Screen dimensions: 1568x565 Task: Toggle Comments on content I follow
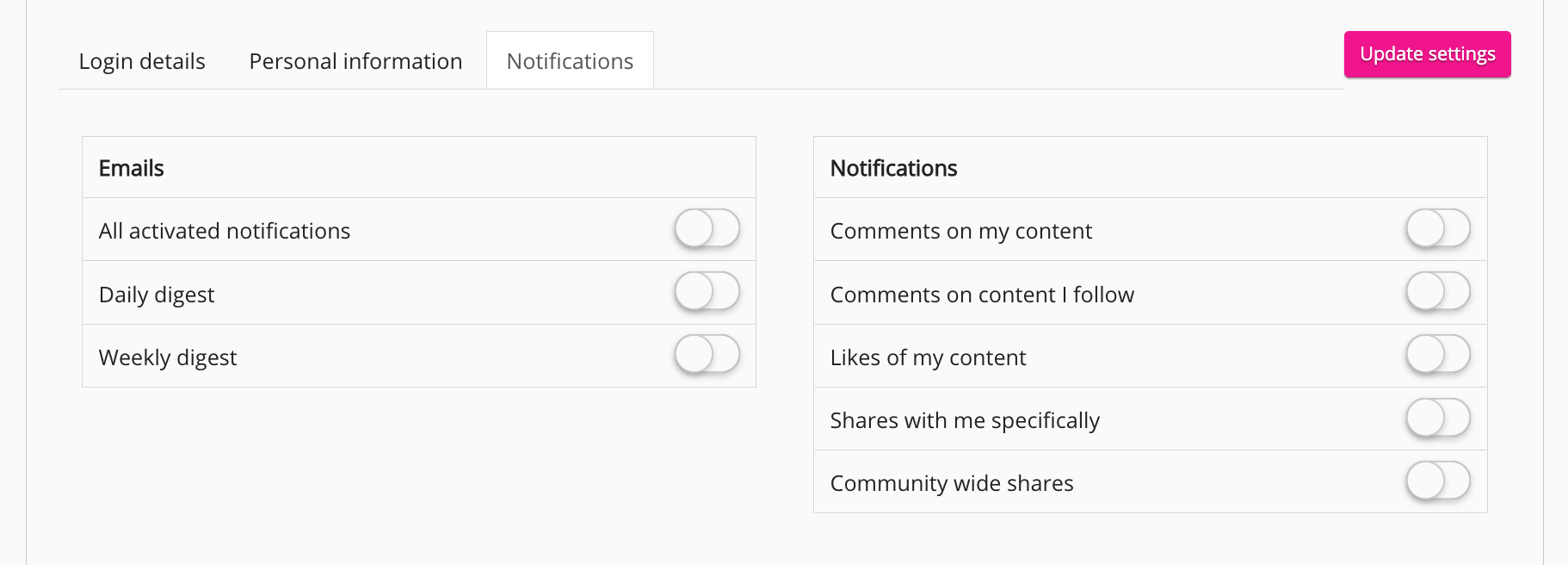tap(1438, 292)
